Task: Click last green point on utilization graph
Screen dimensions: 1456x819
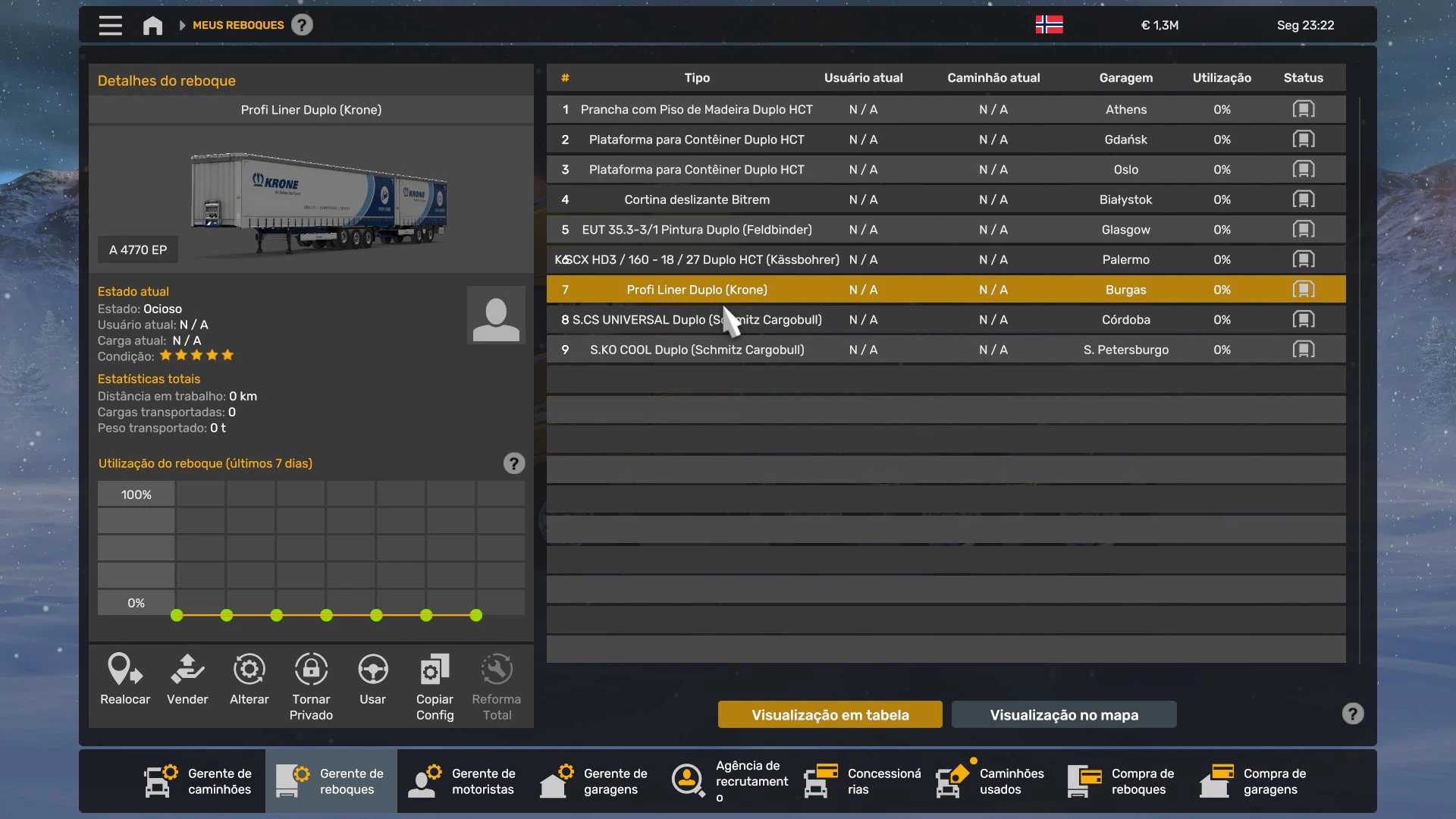Action: [x=476, y=616]
